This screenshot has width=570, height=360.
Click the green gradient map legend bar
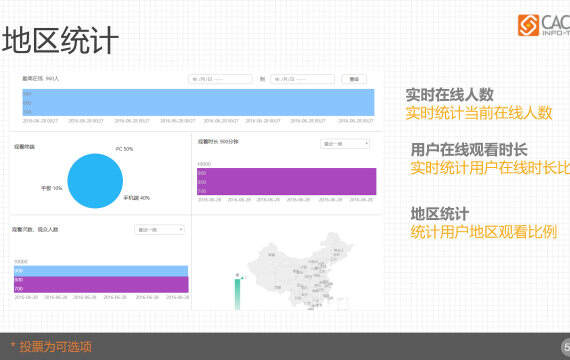pos(238,294)
